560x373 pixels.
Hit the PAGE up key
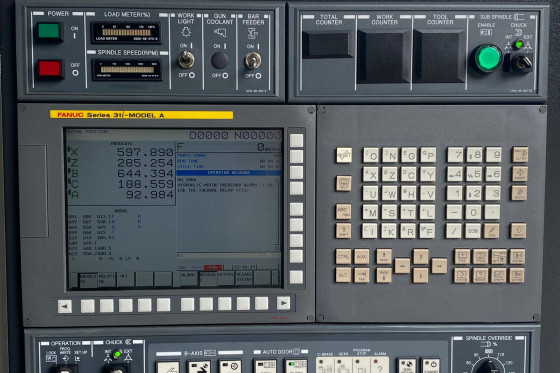pyautogui.click(x=384, y=257)
